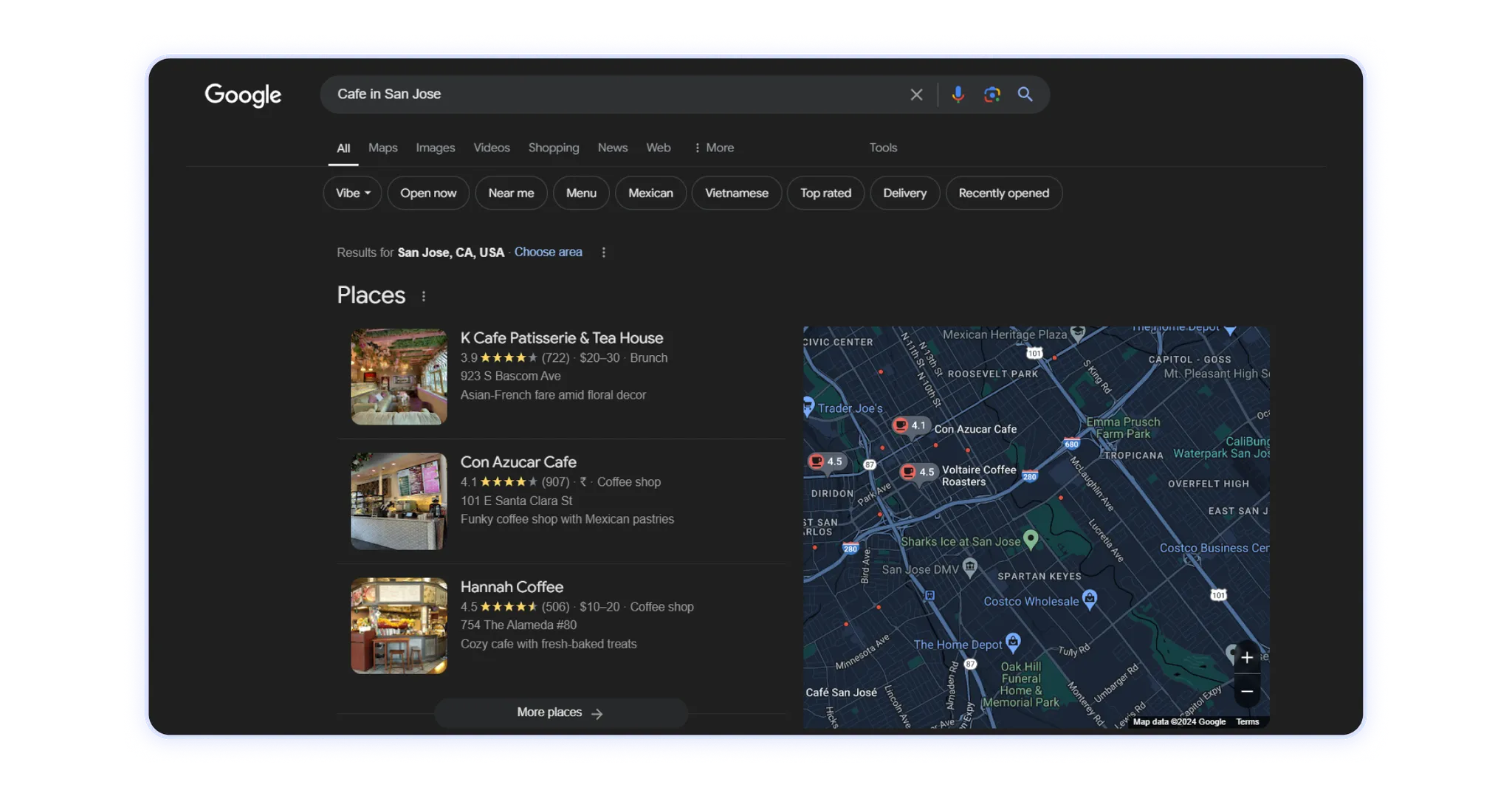Expand the Vibe dropdown filter
Image resolution: width=1512 pixels, height=793 pixels.
352,193
